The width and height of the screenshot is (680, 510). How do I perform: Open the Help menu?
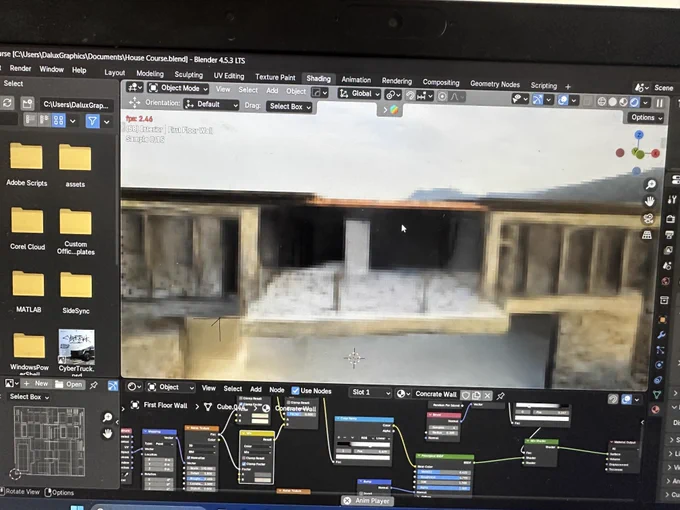coord(79,70)
